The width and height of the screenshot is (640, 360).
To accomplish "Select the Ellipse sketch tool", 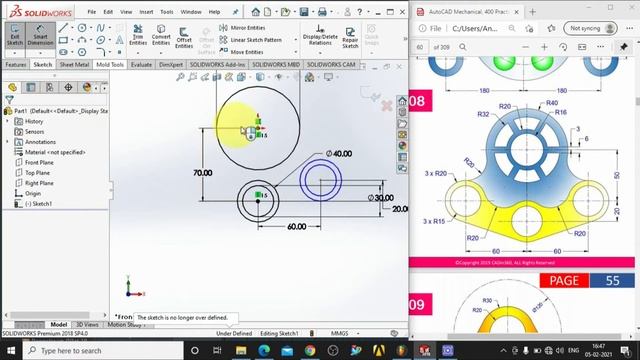I will [x=100, y=40].
